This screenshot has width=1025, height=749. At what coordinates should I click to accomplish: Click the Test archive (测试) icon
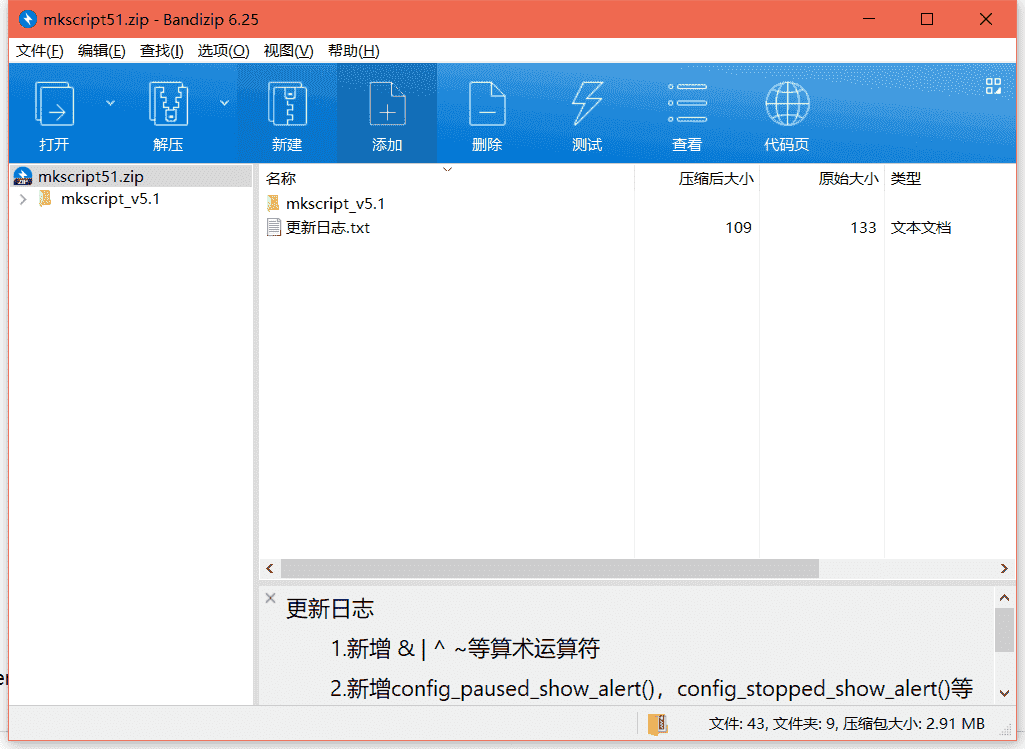[x=587, y=104]
